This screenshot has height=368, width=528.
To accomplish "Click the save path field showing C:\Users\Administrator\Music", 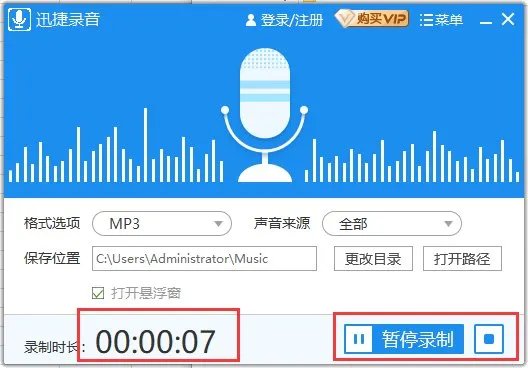I will (x=204, y=259).
